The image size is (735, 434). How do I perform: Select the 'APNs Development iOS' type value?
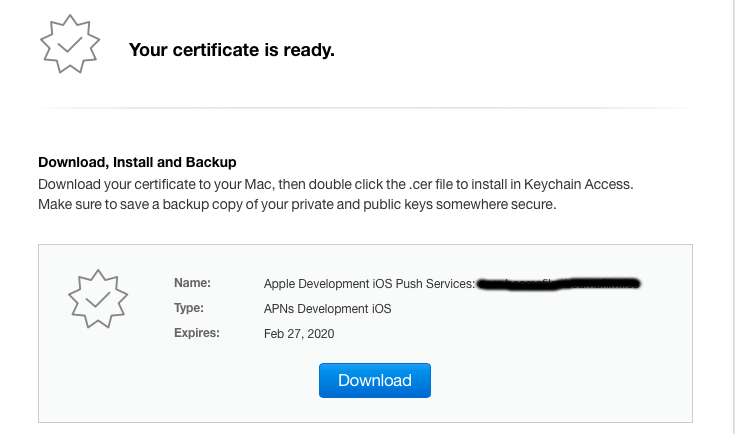point(327,309)
